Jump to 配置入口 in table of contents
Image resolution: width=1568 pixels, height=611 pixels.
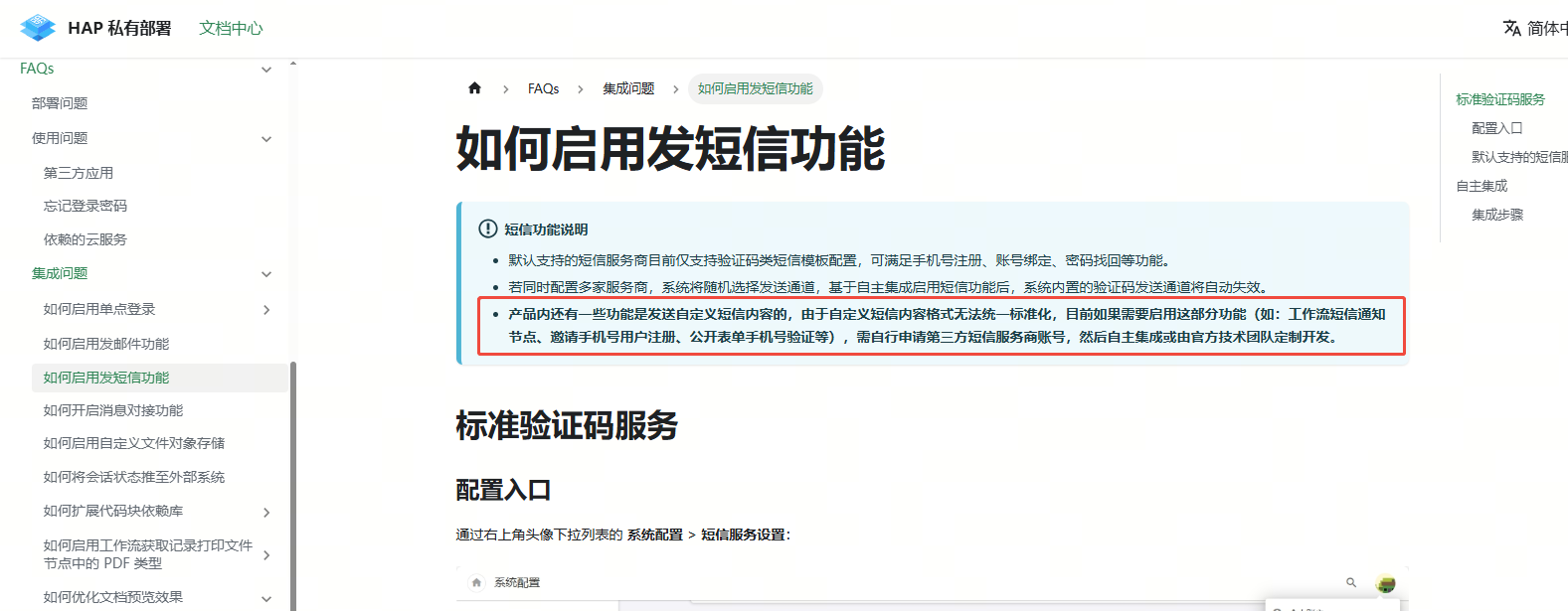coord(1497,128)
